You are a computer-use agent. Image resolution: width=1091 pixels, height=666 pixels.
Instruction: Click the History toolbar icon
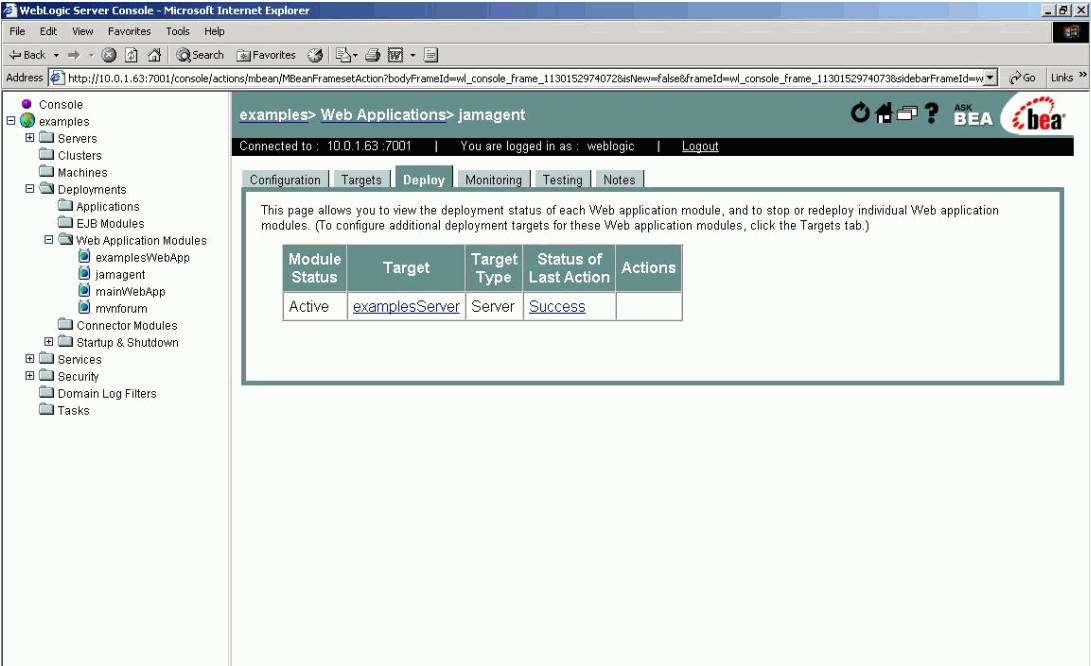click(x=315, y=55)
